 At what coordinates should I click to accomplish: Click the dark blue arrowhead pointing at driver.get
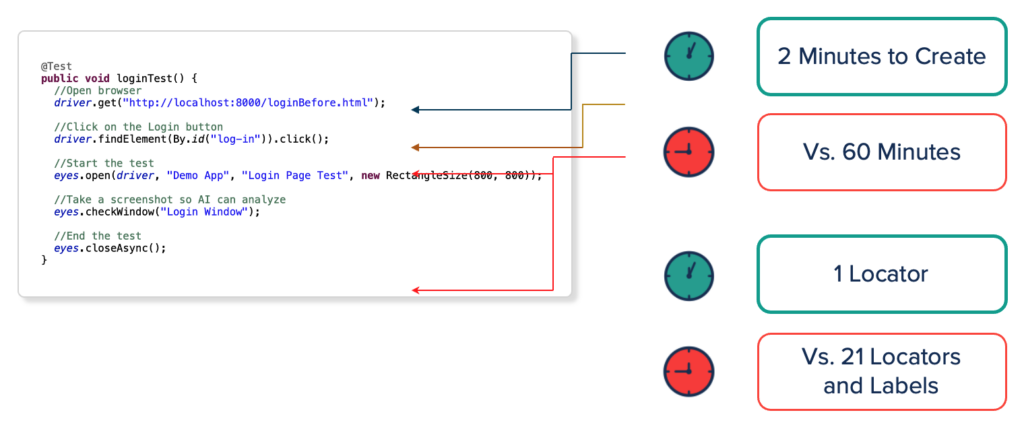416,110
